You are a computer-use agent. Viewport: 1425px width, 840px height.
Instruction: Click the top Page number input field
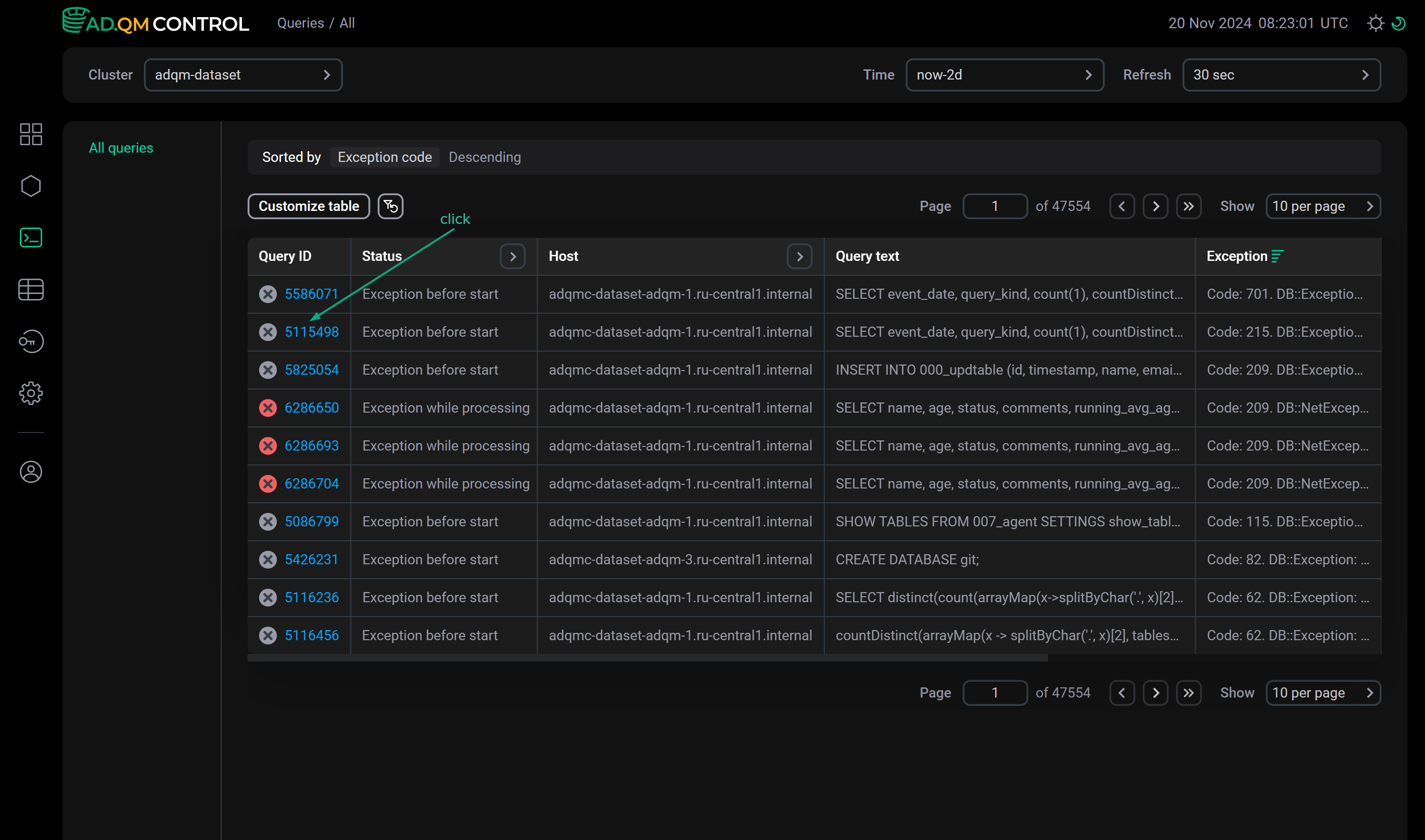pyautogui.click(x=995, y=206)
